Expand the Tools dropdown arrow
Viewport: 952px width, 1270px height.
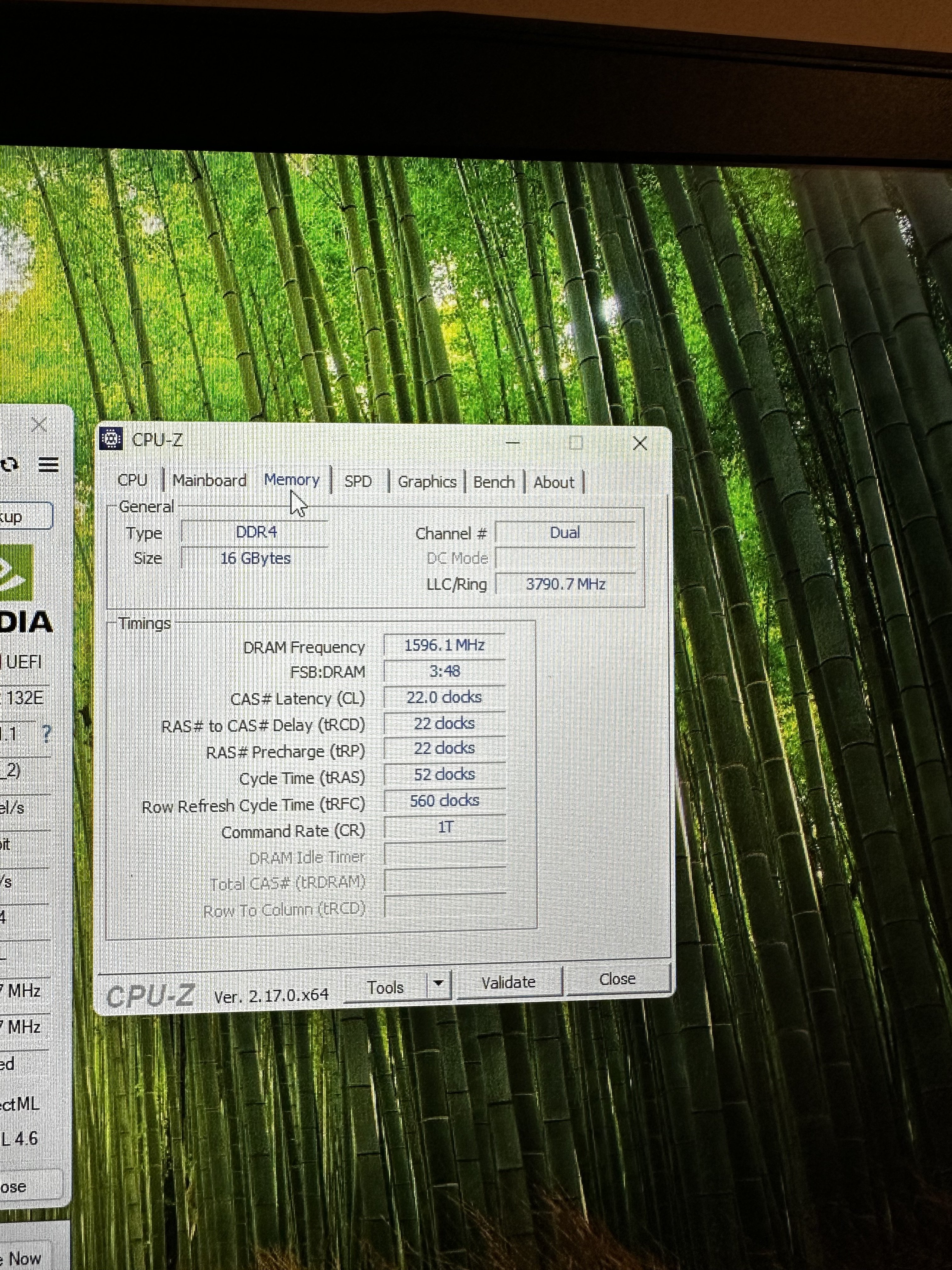[439, 982]
